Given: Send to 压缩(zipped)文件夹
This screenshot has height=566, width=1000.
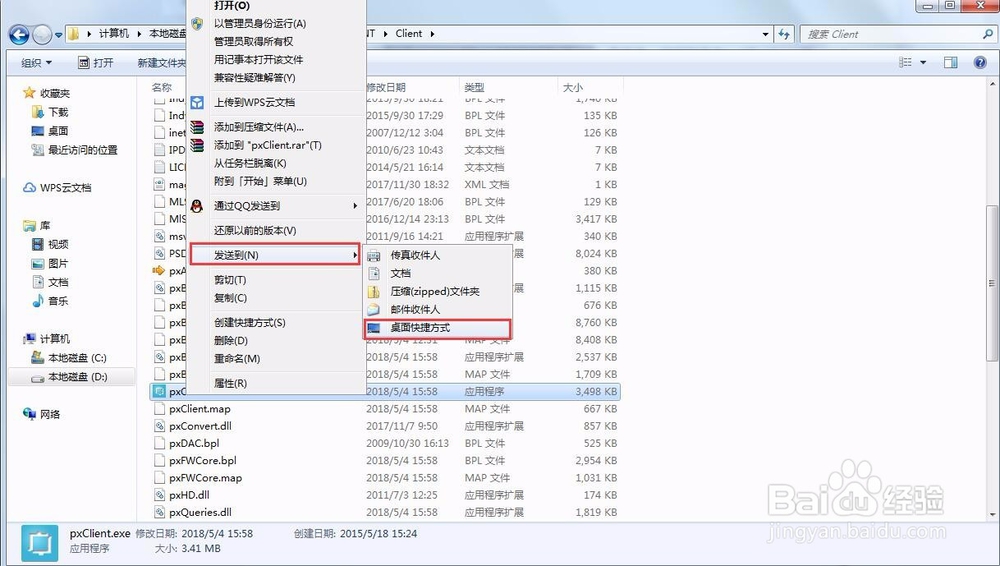Looking at the screenshot, I should [438, 292].
